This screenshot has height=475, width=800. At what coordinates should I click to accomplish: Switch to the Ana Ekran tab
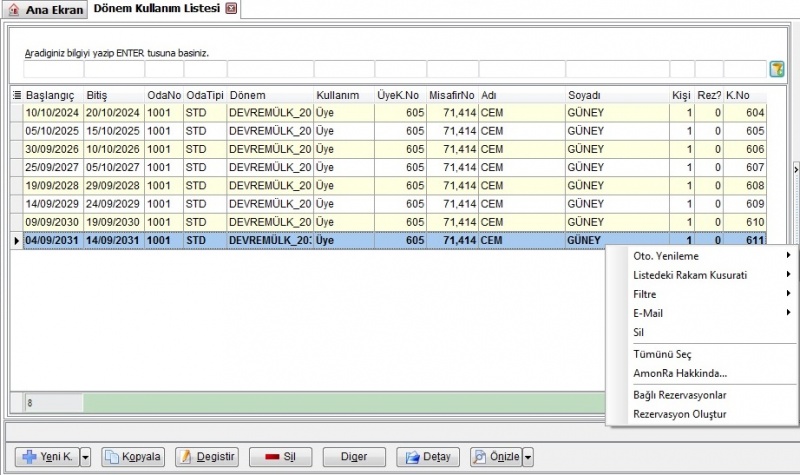[x=46, y=10]
